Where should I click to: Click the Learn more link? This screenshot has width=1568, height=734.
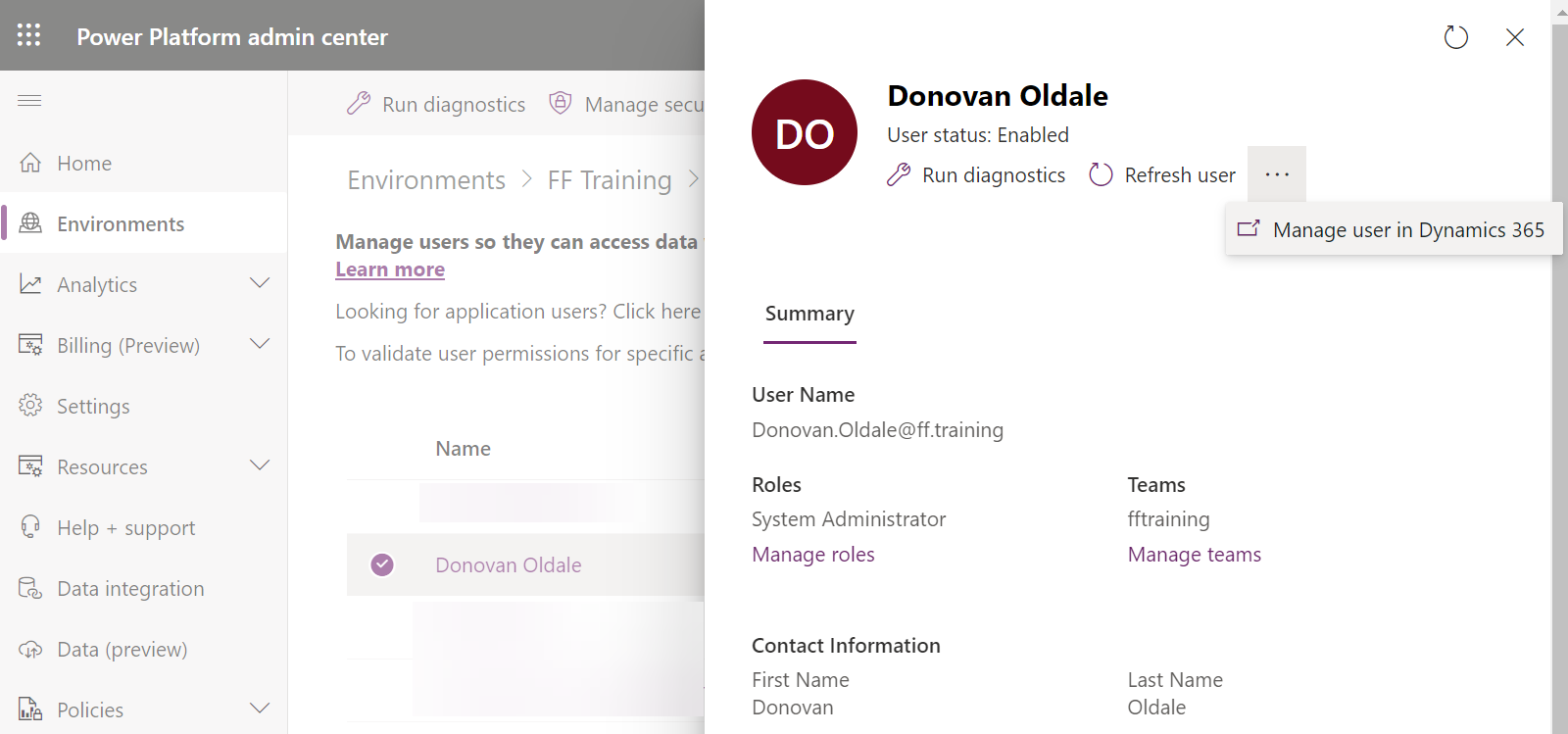pyautogui.click(x=390, y=269)
